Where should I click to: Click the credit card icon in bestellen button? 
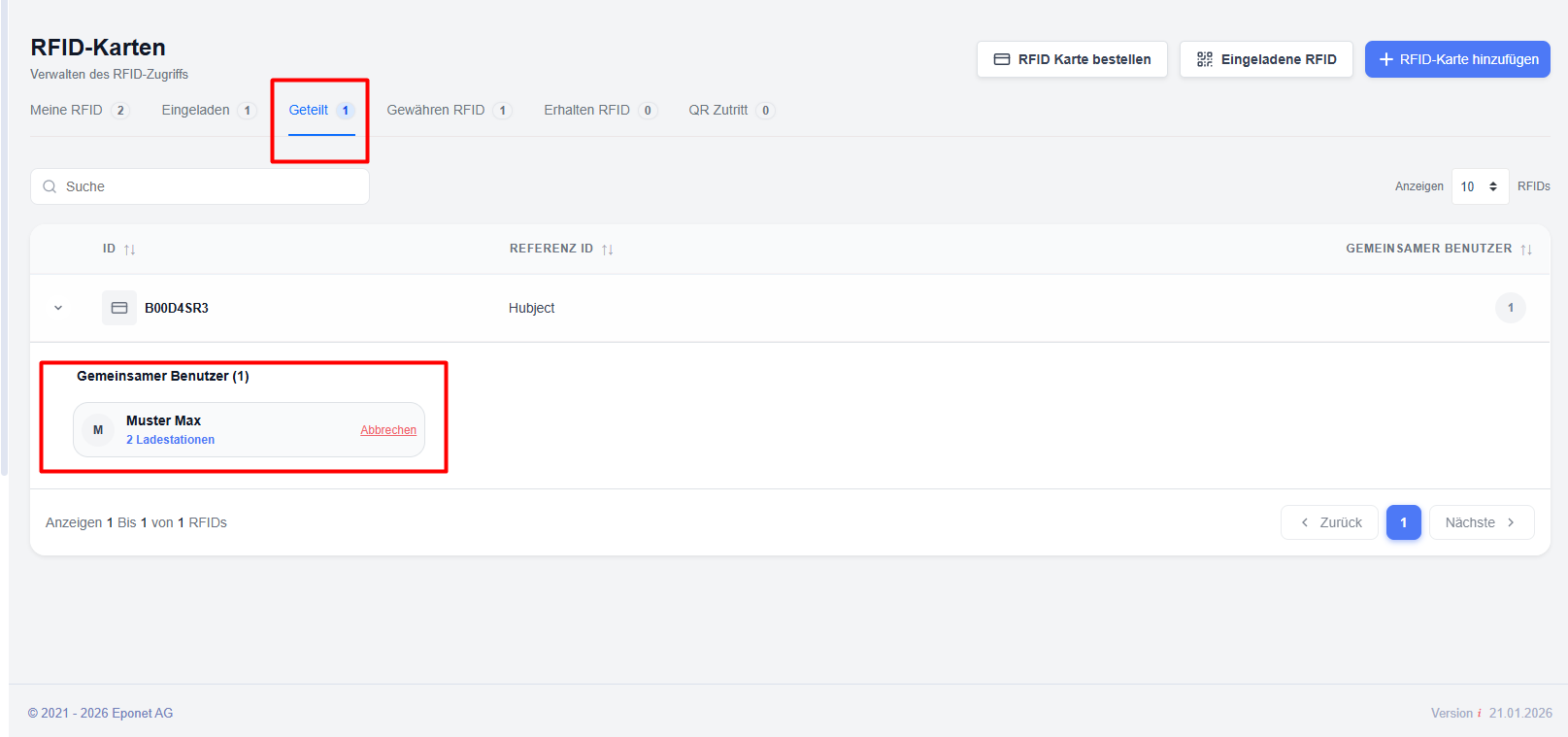(1002, 59)
